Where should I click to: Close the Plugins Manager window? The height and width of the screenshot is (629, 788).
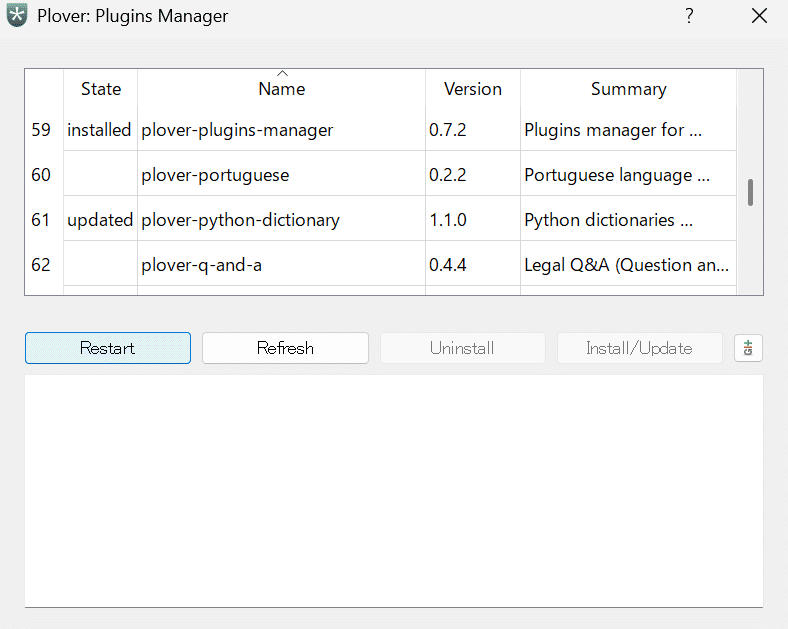click(758, 16)
